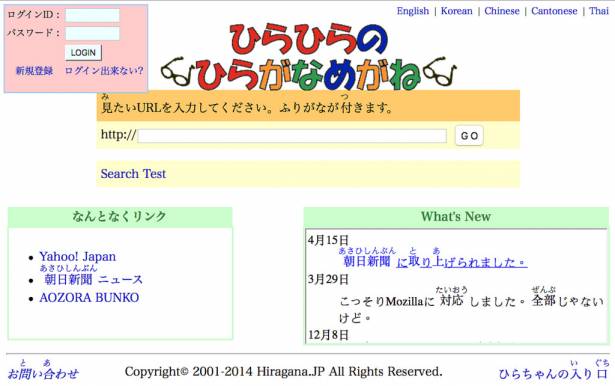Image resolution: width=615 pixels, height=386 pixels.
Task: Click the LOGIN button
Action: coord(83,53)
